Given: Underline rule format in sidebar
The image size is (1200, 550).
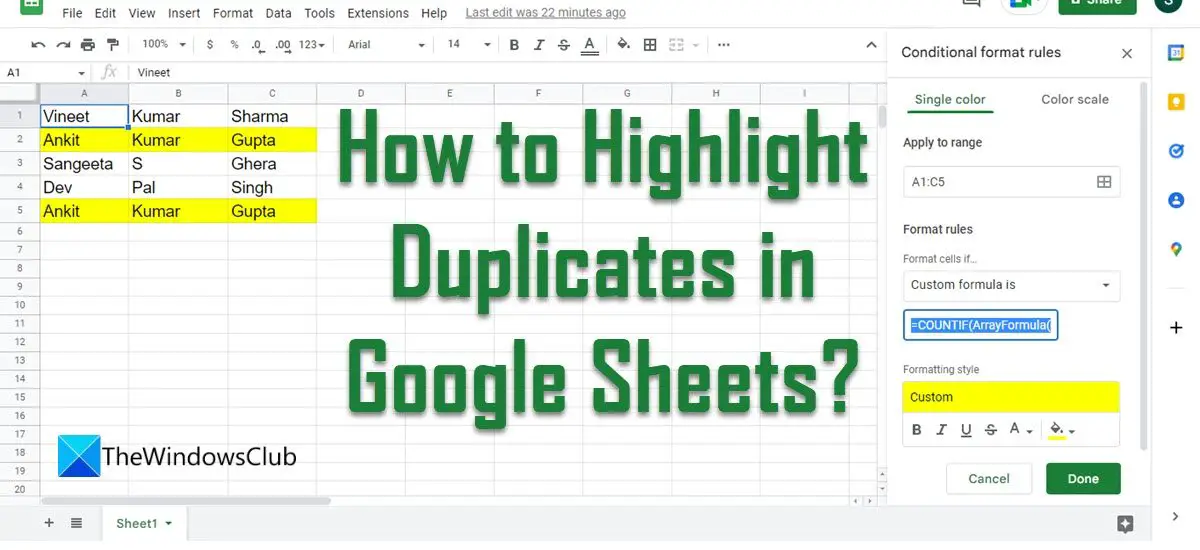Looking at the screenshot, I should [966, 430].
